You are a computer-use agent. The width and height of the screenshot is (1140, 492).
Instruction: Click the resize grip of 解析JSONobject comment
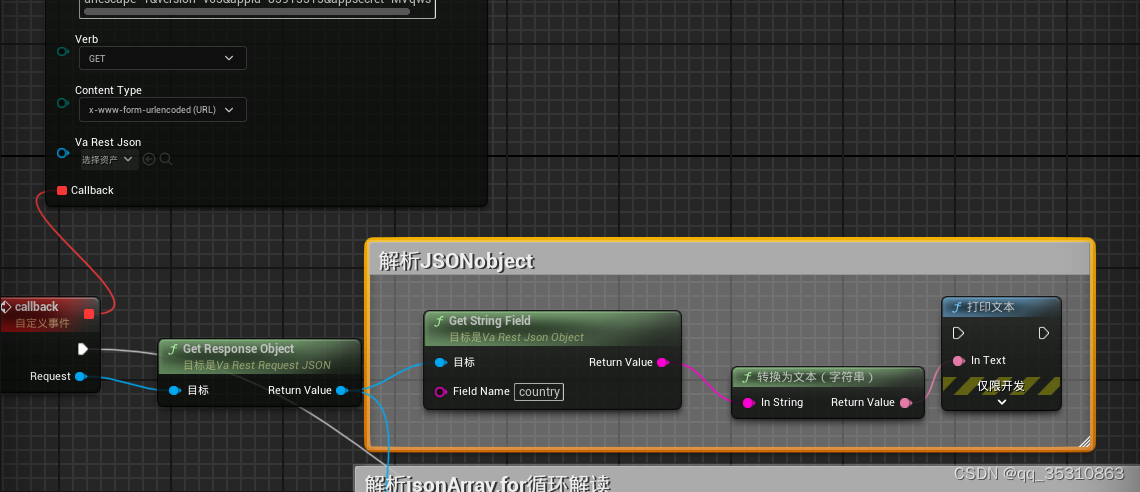[1084, 441]
